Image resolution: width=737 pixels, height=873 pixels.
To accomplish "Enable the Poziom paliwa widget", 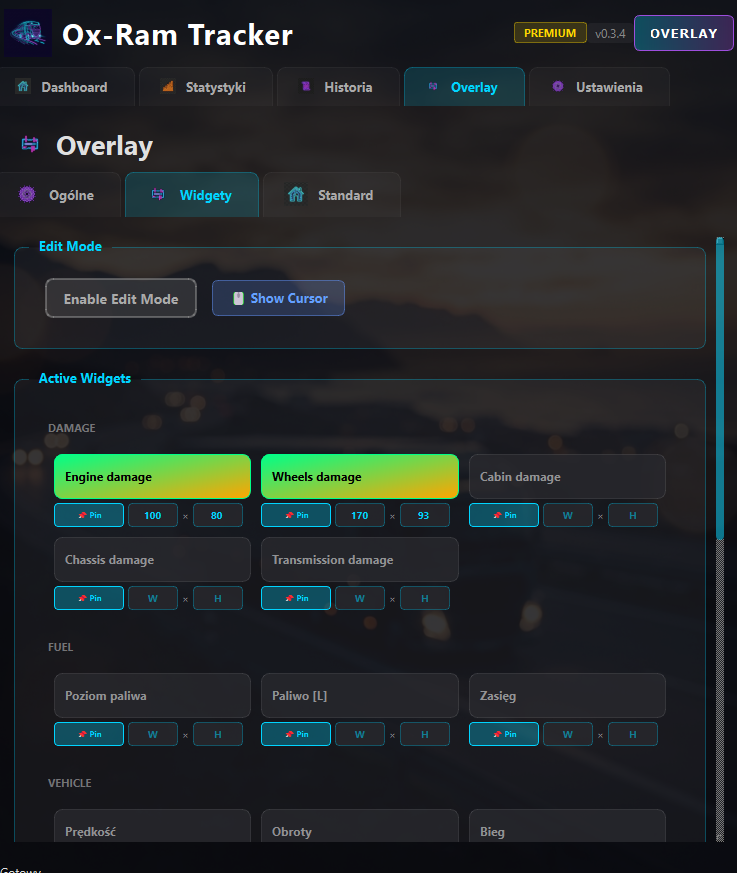I will [152, 695].
